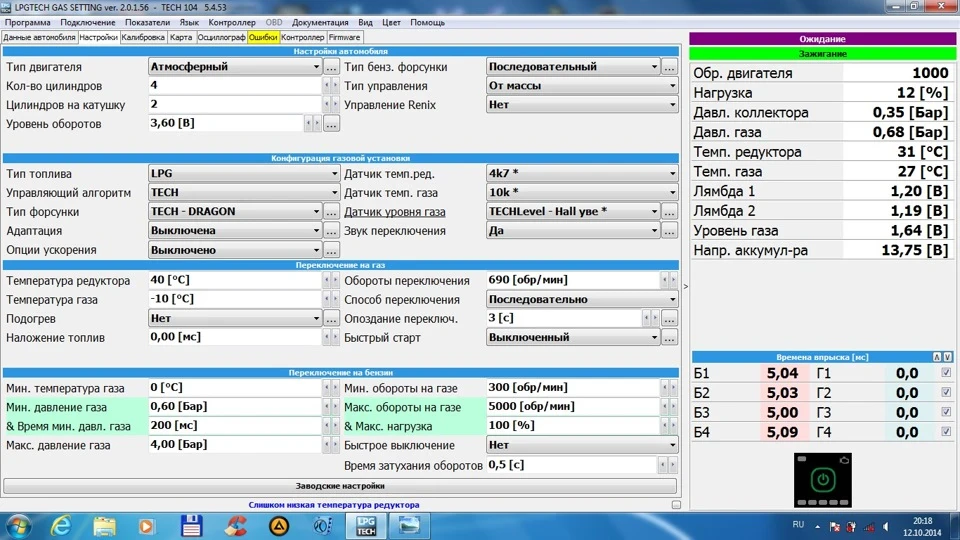Click the green power switch button image
Viewport: 960px width, 540px height.
coord(822,479)
